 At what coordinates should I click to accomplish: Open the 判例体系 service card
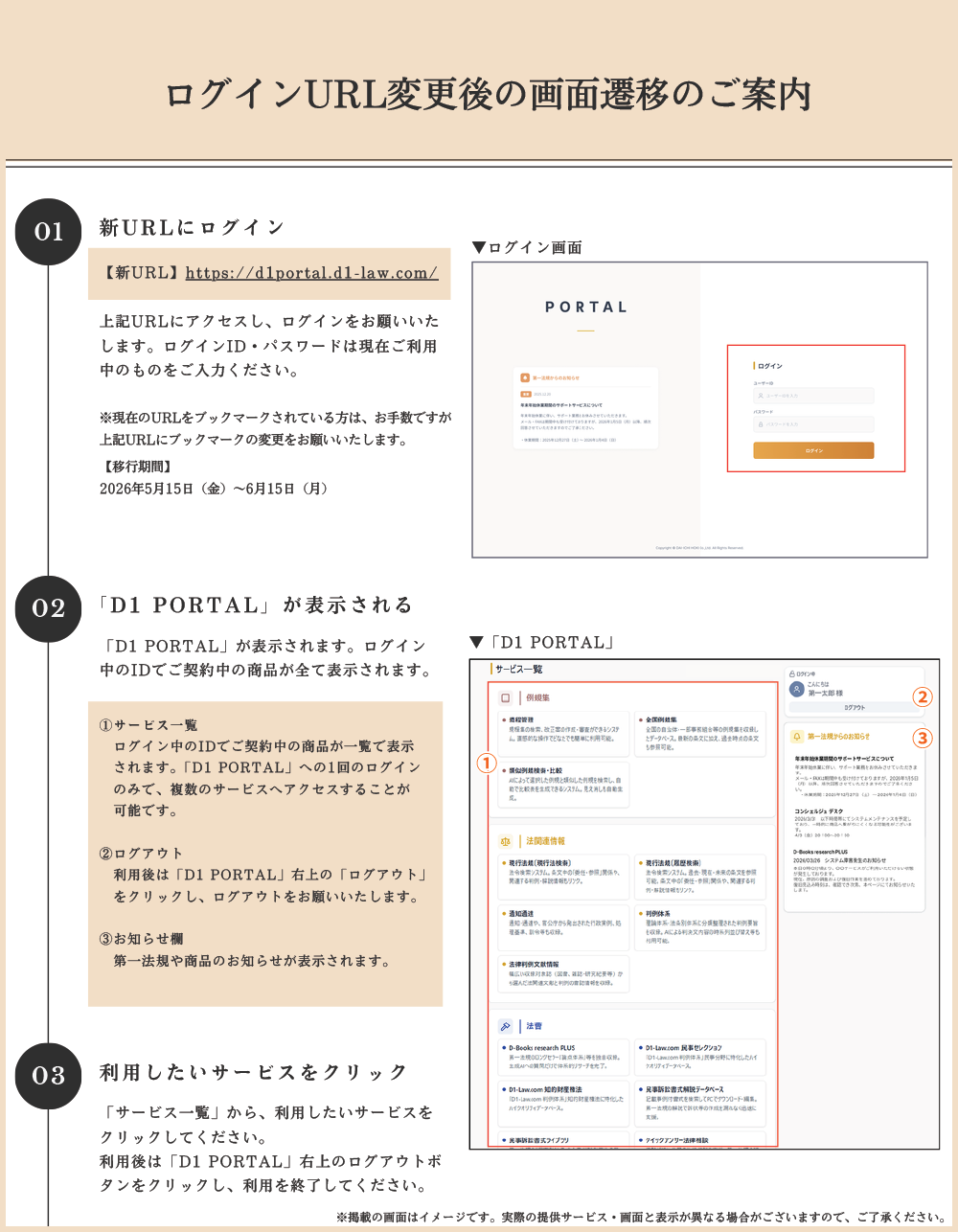(700, 927)
